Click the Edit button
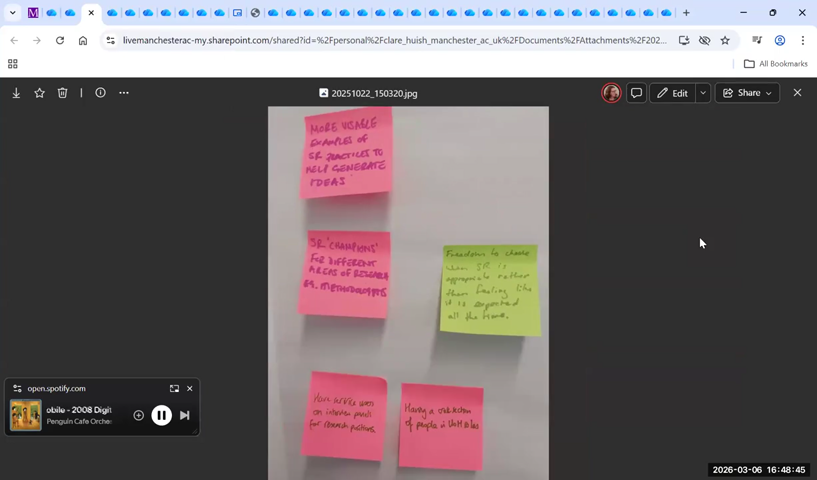Image resolution: width=817 pixels, height=480 pixels. pos(672,93)
